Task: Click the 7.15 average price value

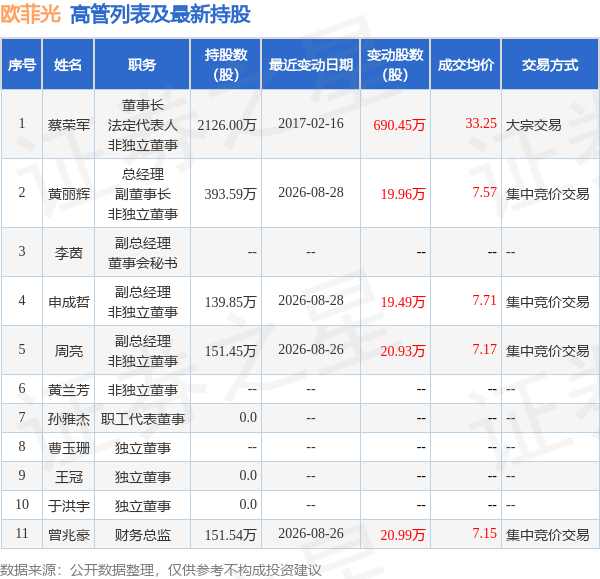Action: coord(484,533)
